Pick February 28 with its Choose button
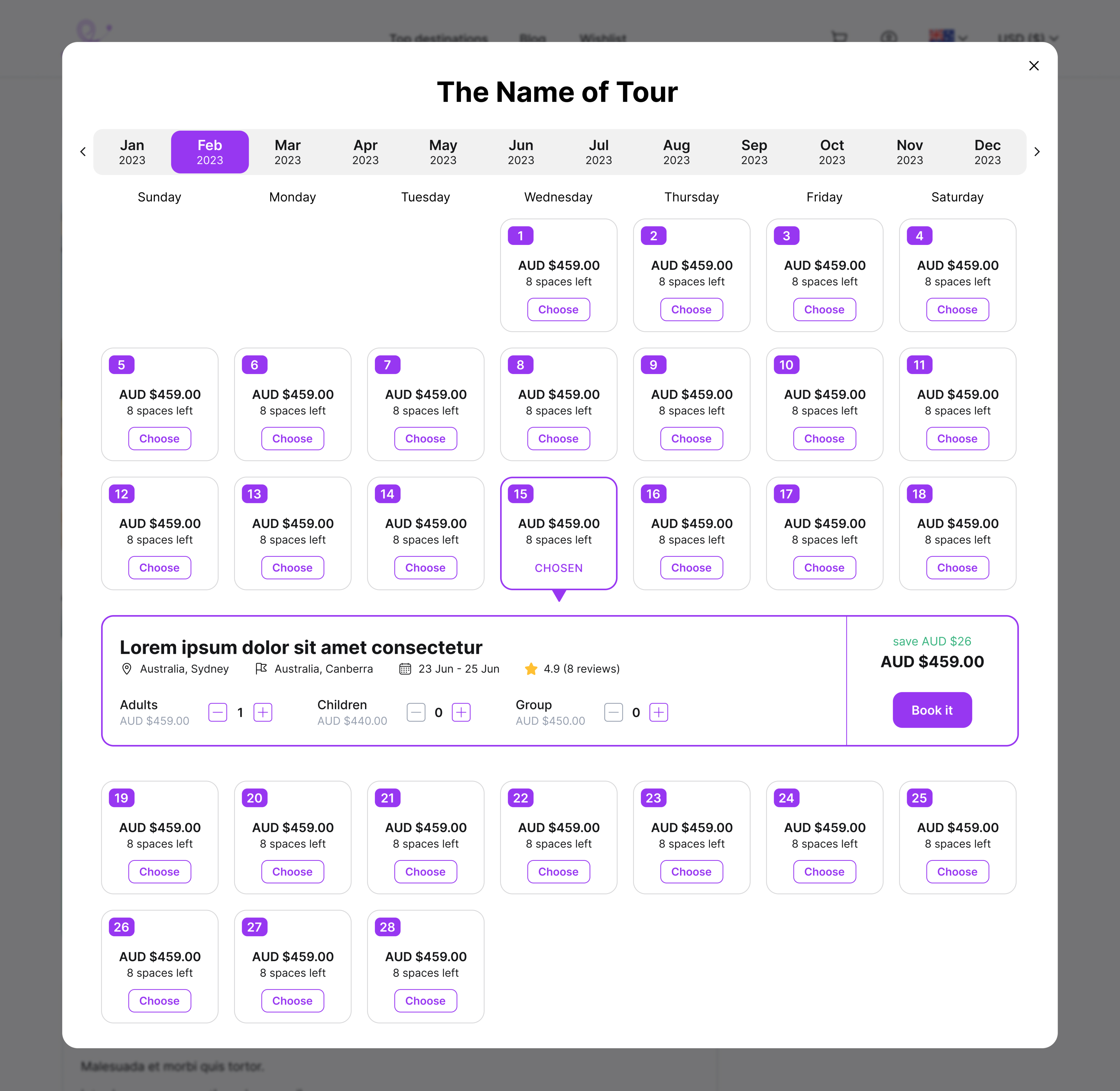 [x=425, y=1001]
